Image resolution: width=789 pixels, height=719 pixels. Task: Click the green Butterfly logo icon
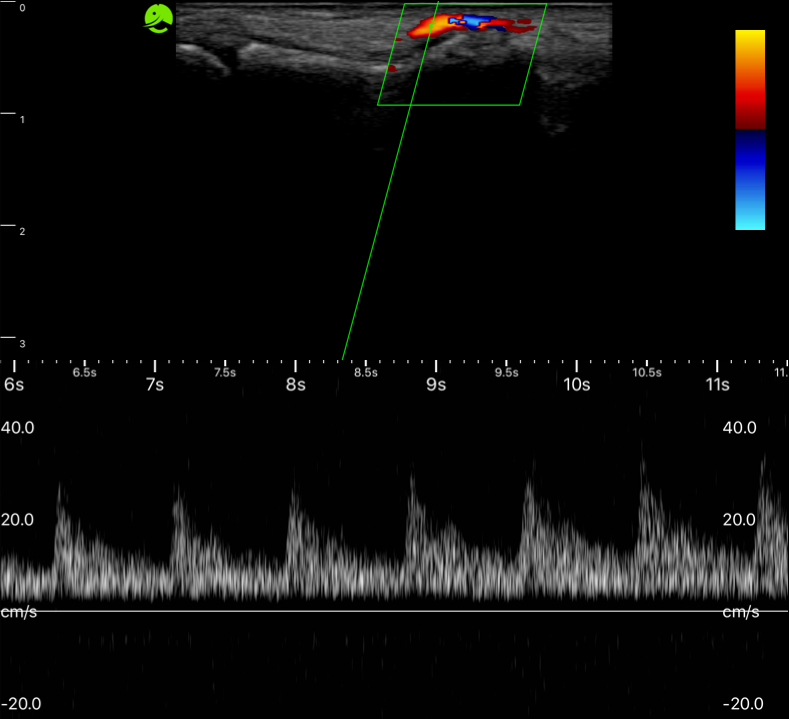[x=158, y=19]
